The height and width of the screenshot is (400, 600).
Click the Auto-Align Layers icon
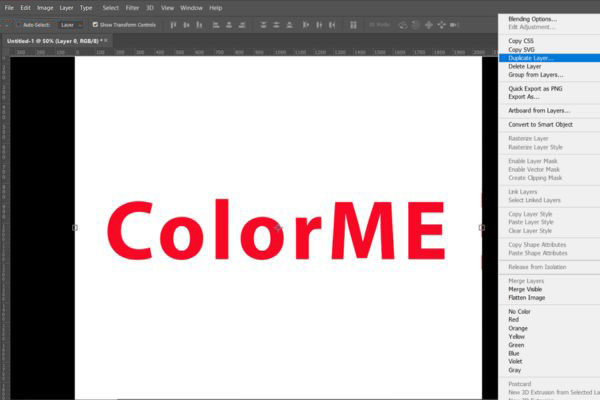[x=353, y=25]
